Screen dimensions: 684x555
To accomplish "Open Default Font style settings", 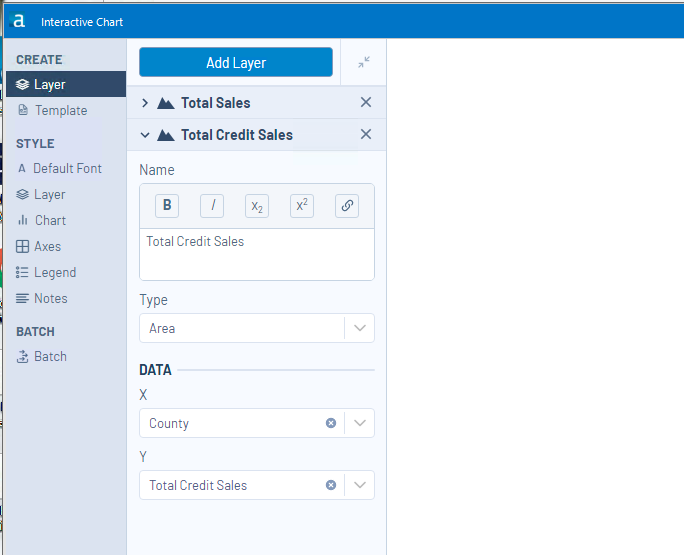I will 59,168.
